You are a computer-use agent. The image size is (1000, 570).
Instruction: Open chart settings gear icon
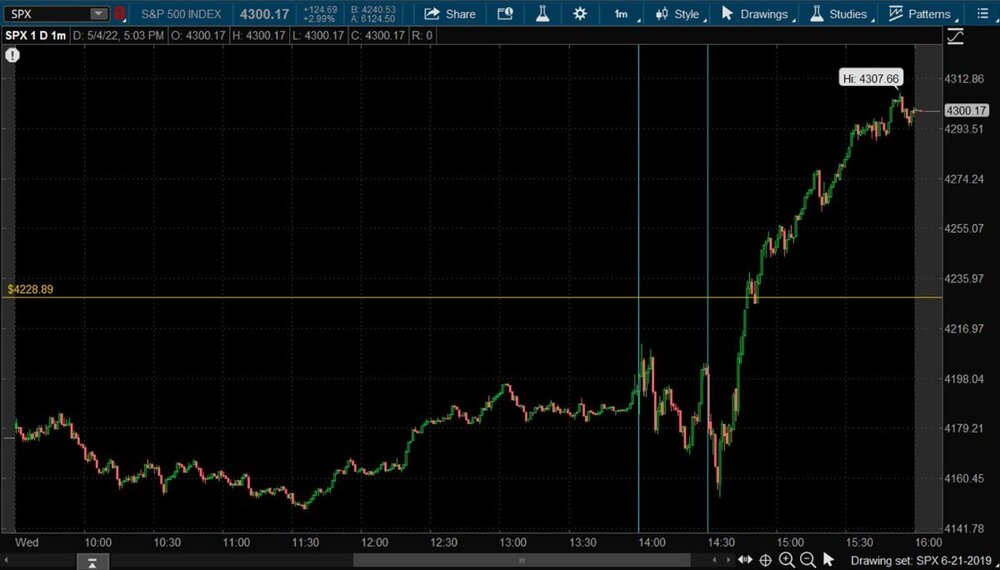pyautogui.click(x=580, y=14)
